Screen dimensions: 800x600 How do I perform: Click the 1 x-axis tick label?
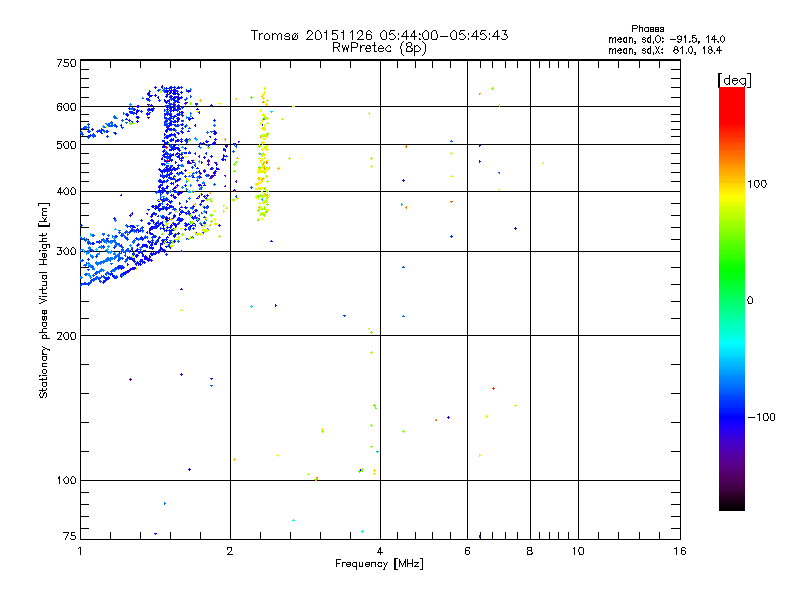pyautogui.click(x=80, y=551)
